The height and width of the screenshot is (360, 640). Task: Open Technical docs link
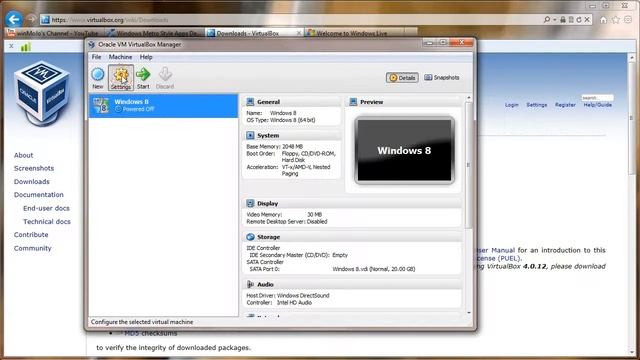point(47,222)
